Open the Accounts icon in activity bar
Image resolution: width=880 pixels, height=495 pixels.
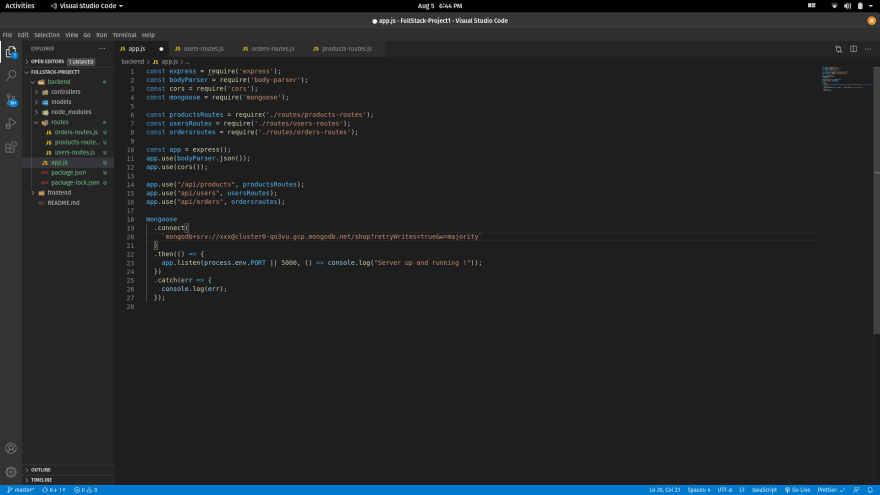pos(11,448)
